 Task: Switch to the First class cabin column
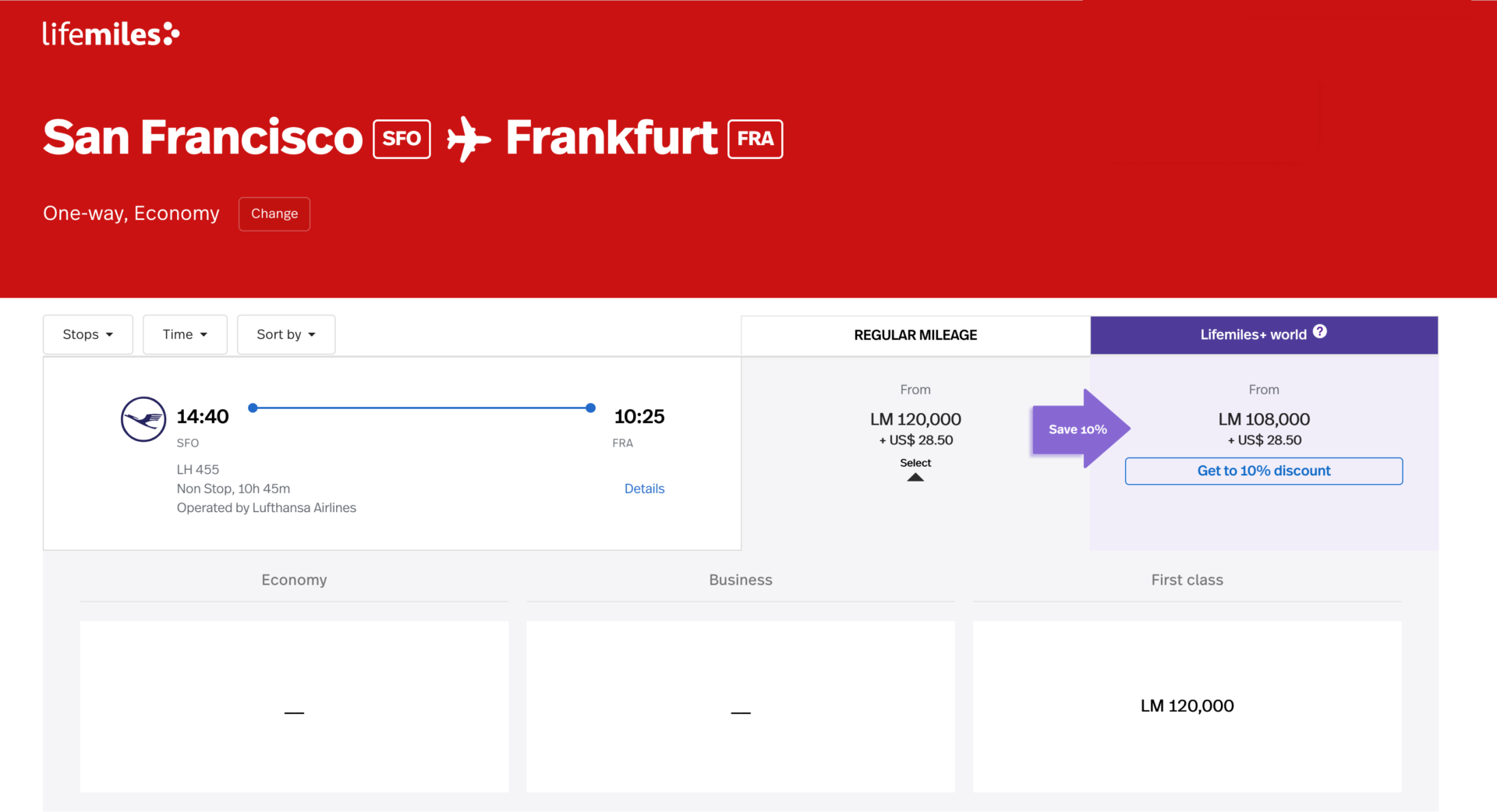click(x=1187, y=580)
